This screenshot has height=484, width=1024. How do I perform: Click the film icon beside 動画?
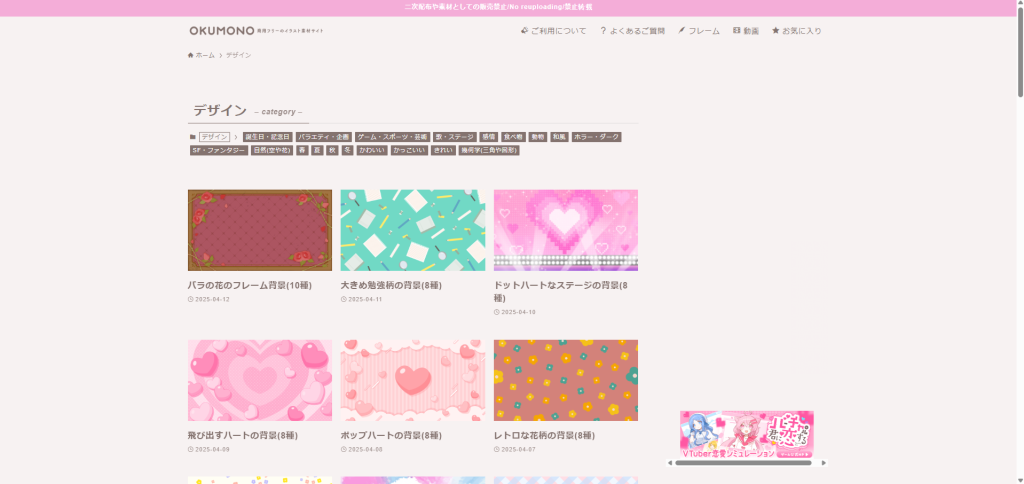coord(737,31)
